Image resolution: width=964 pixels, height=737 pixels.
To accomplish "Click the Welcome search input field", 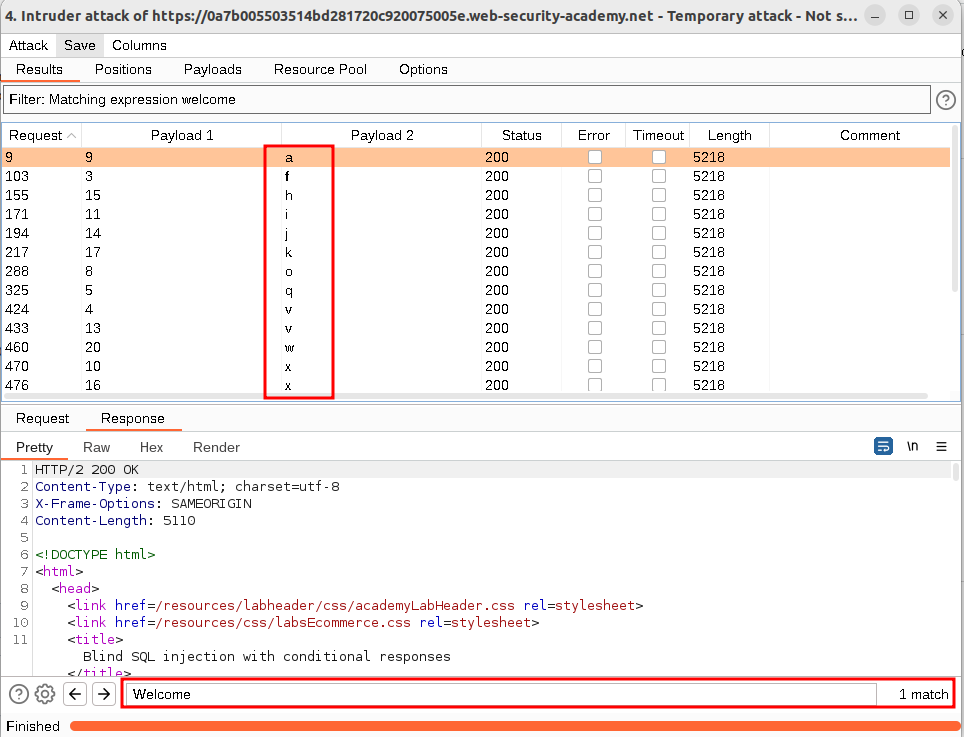I will point(501,694).
